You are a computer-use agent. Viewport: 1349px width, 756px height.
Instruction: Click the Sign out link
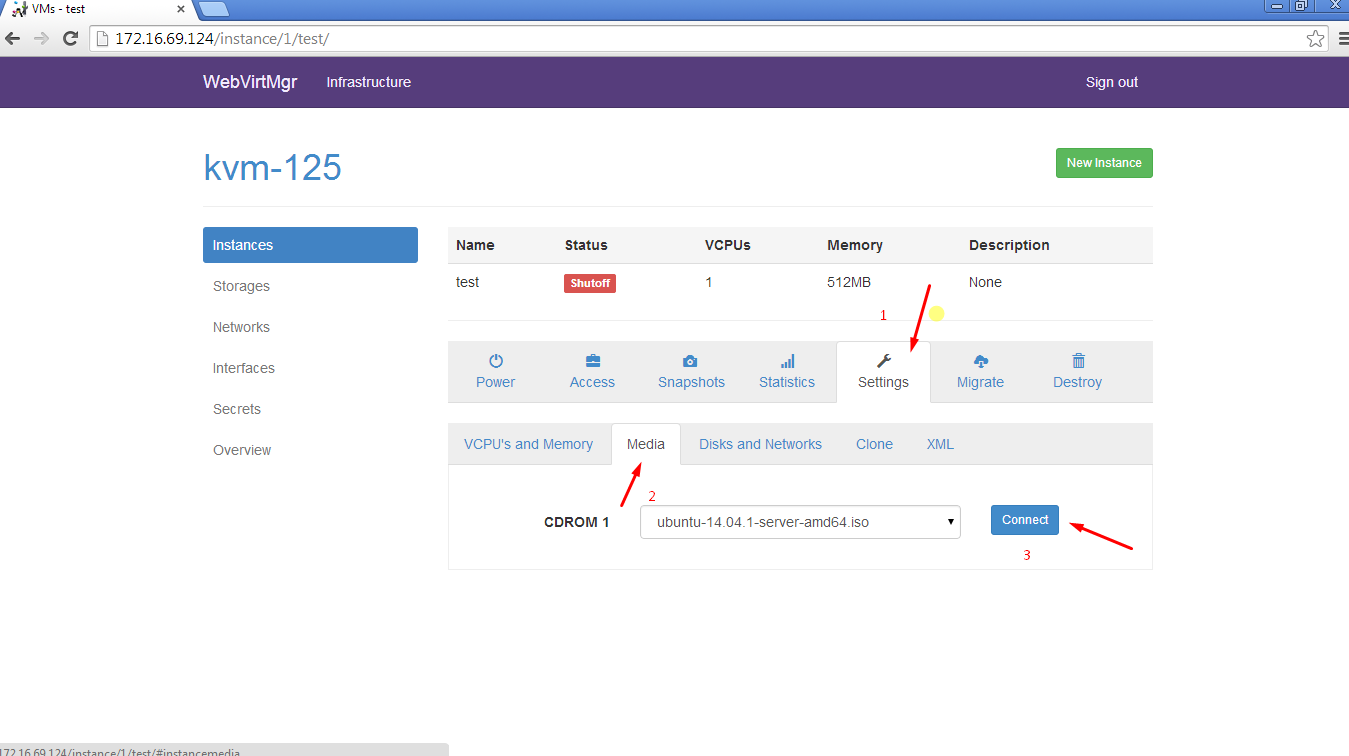pyautogui.click(x=1112, y=82)
